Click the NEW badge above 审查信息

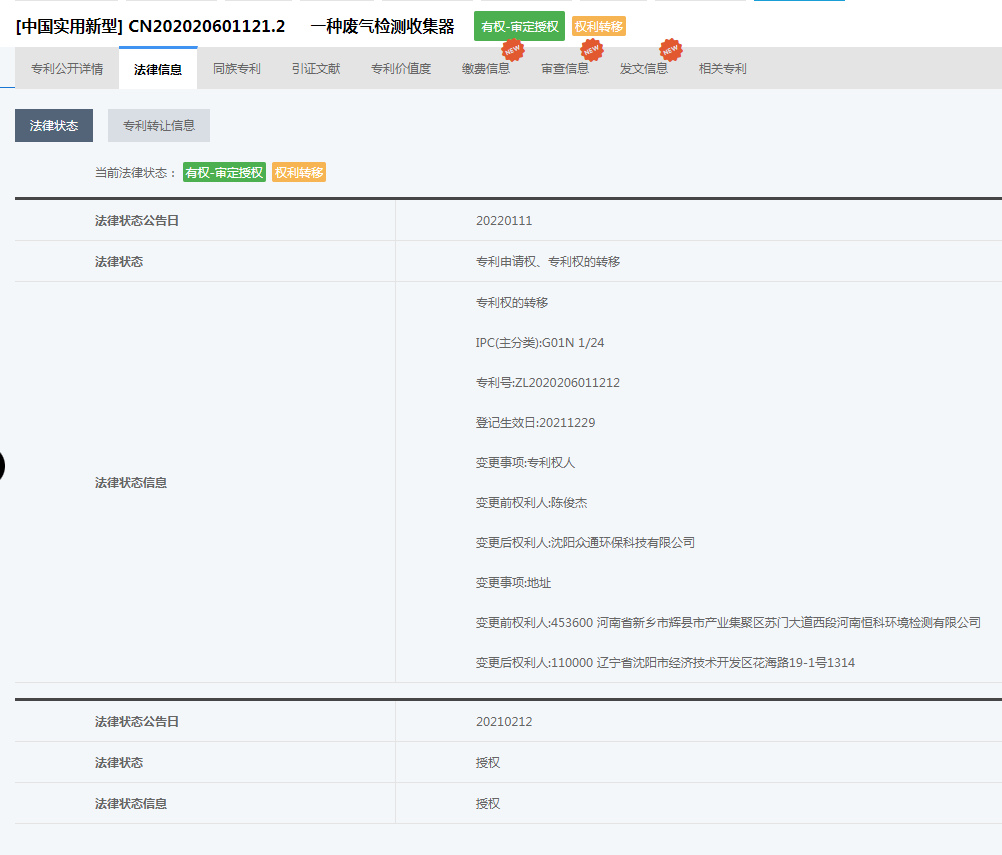click(x=592, y=50)
